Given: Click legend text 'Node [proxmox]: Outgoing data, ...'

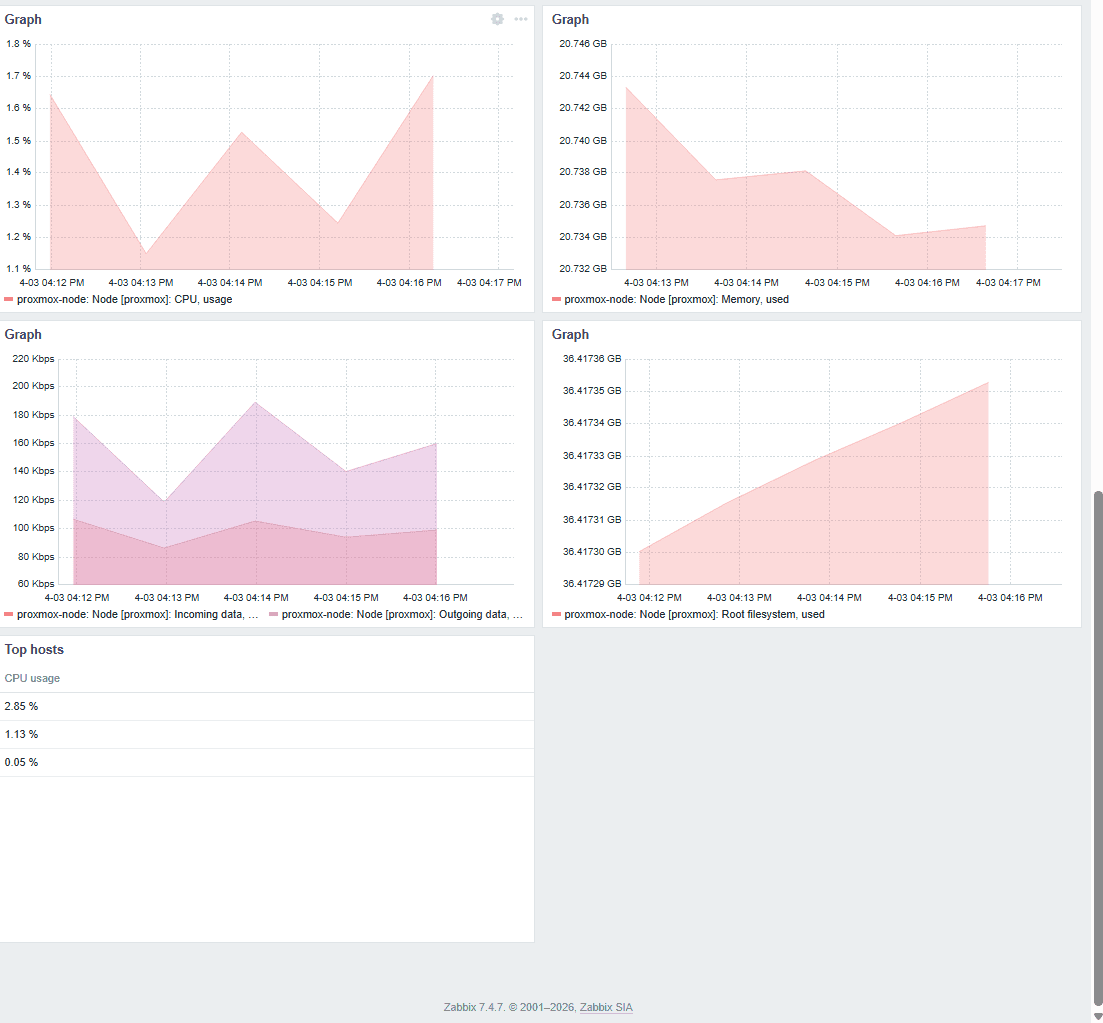Looking at the screenshot, I should (440, 615).
